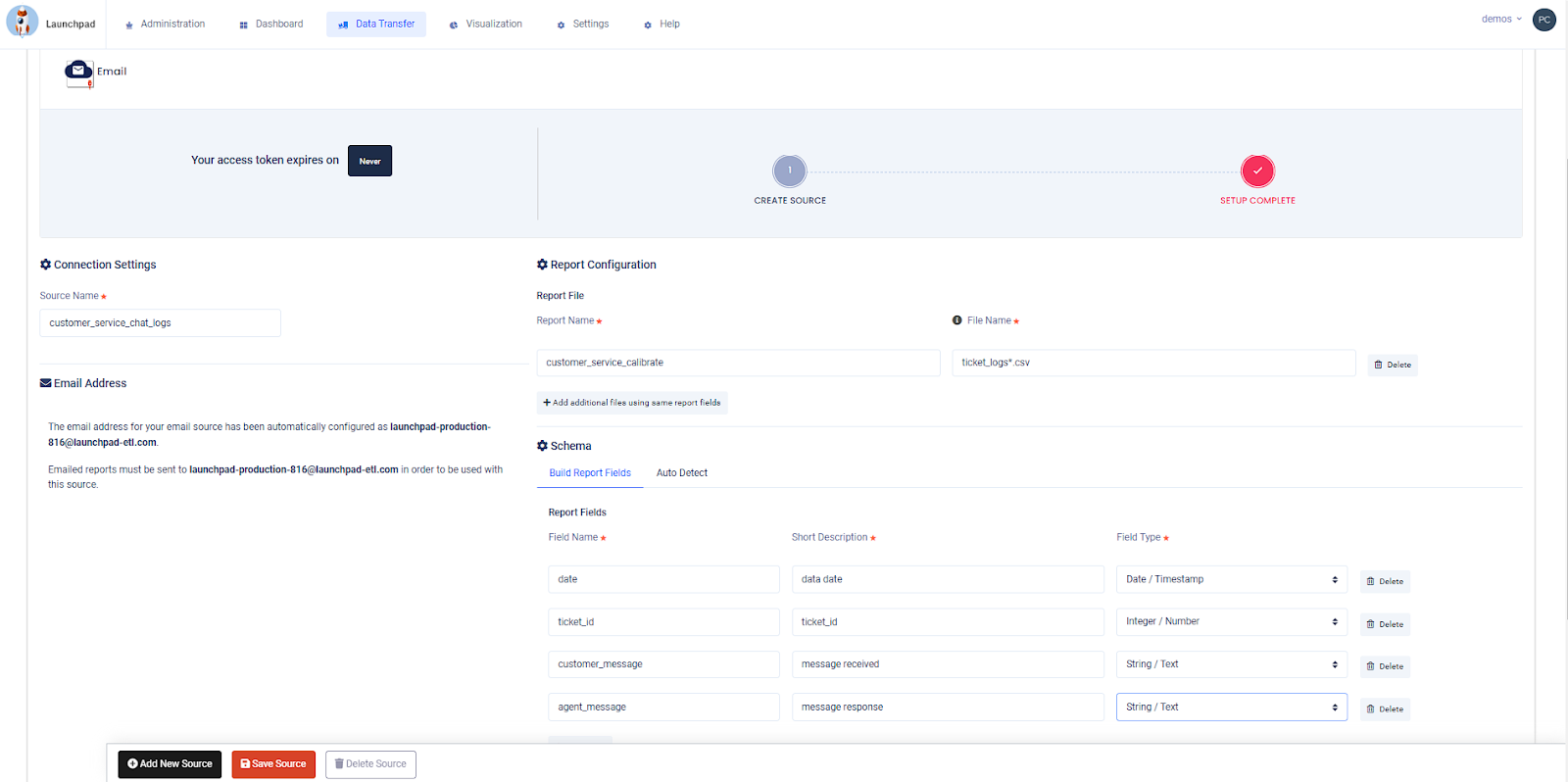
Task: Click the Never token expiry badge
Action: (x=369, y=161)
